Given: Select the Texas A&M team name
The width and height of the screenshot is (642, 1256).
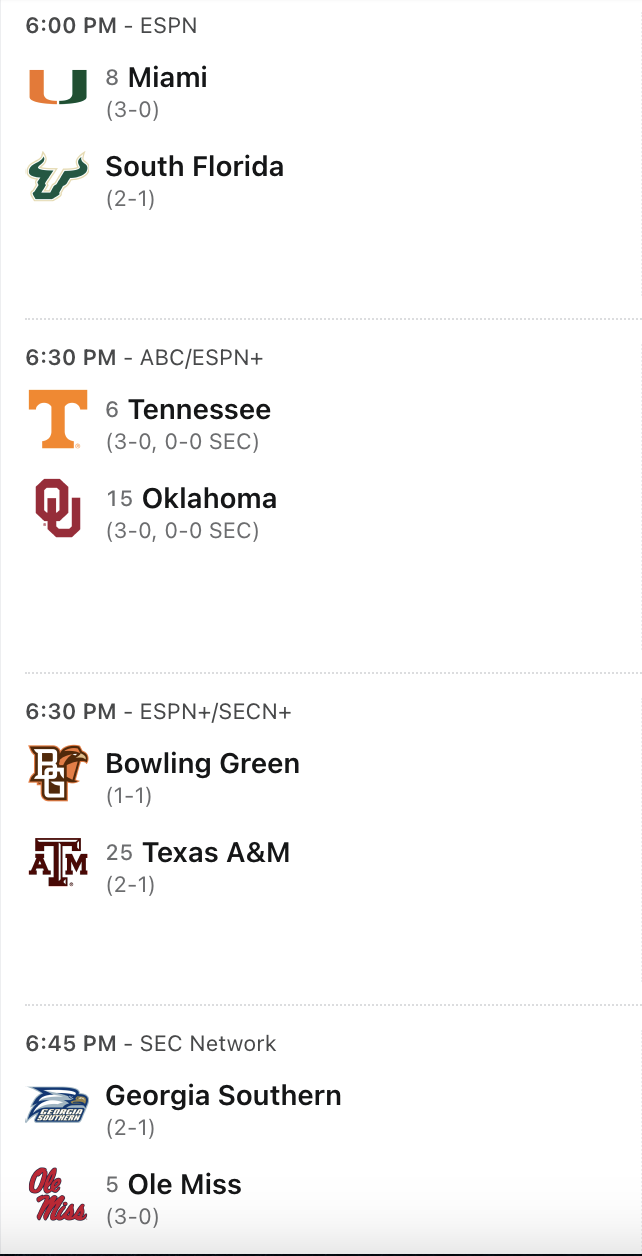Looking at the screenshot, I should click(x=216, y=852).
